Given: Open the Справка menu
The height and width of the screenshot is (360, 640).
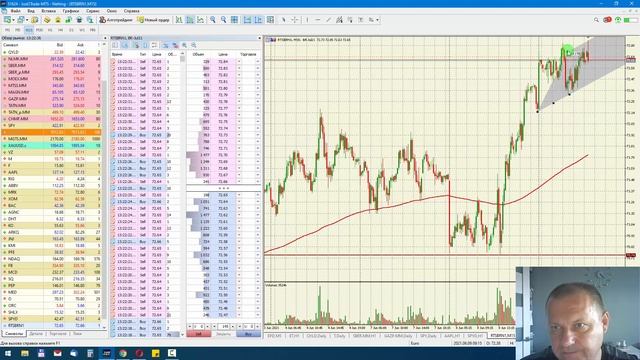Looking at the screenshot, I should click(x=131, y=11).
